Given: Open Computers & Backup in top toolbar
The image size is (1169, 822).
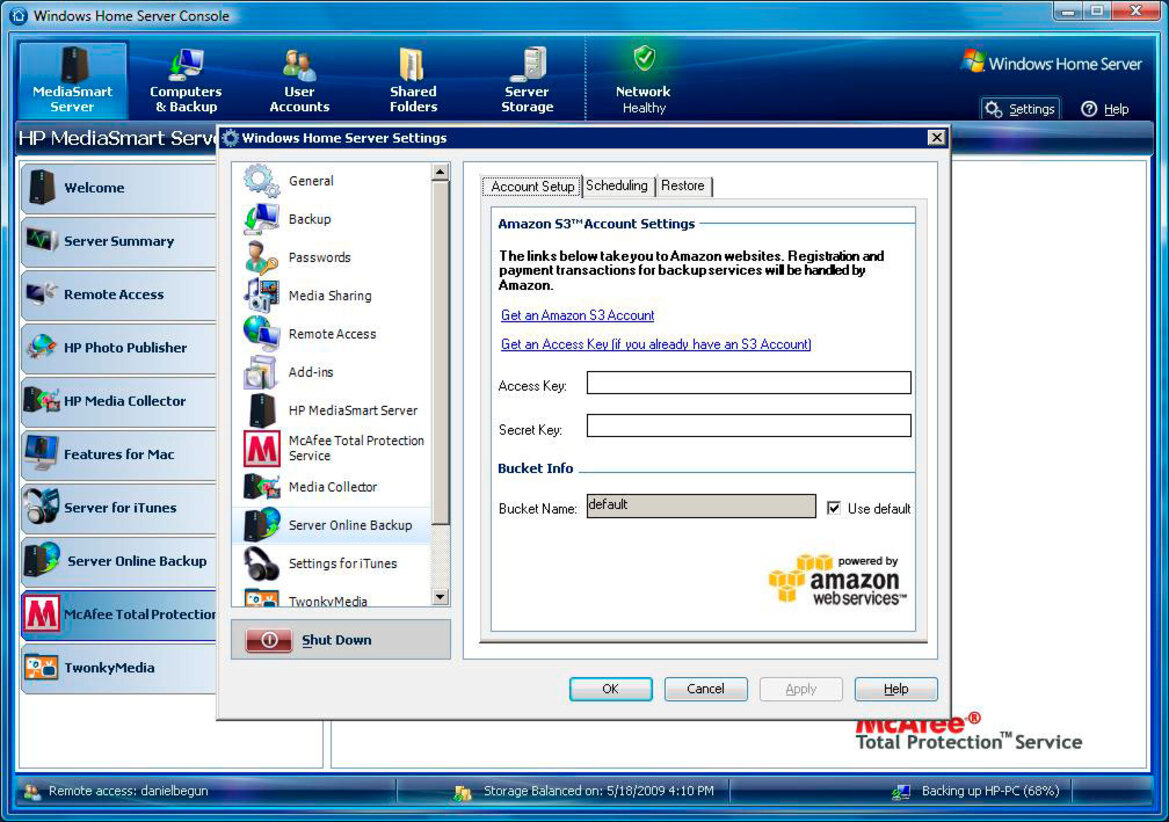Looking at the screenshot, I should (186, 79).
